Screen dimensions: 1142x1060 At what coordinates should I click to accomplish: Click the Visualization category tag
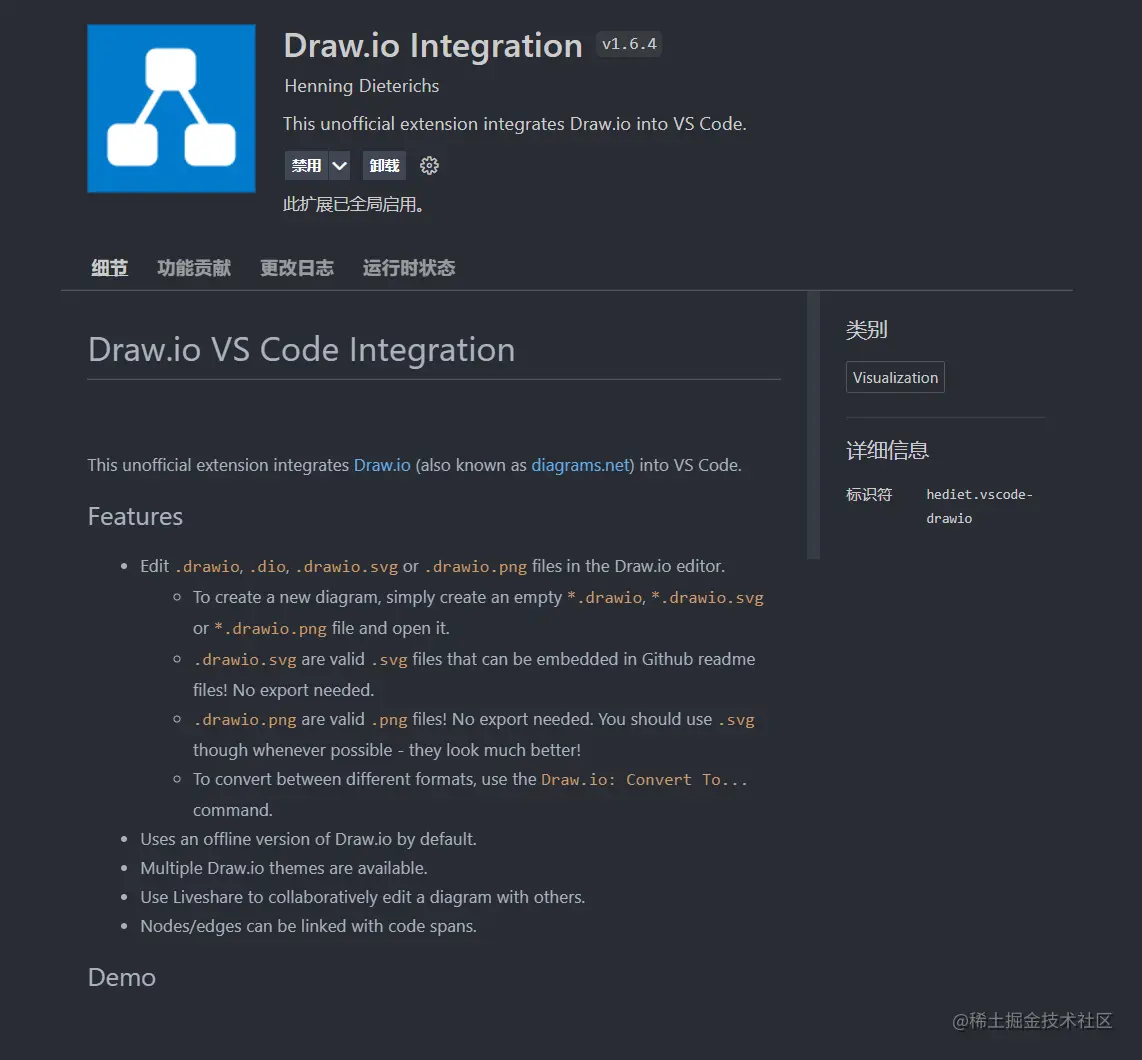pos(895,377)
